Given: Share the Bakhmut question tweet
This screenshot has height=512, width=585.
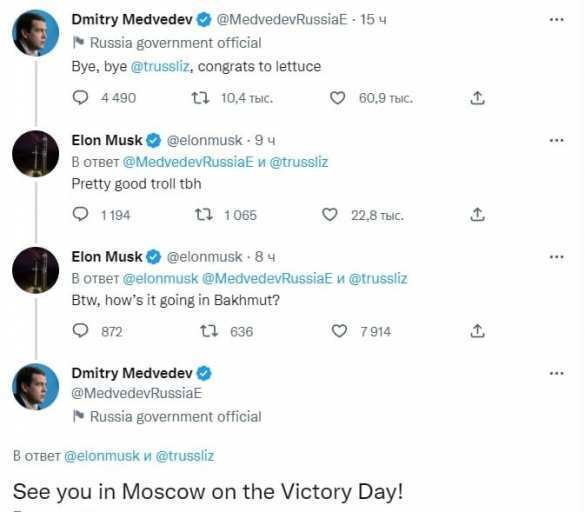Looking at the screenshot, I should [x=477, y=331].
